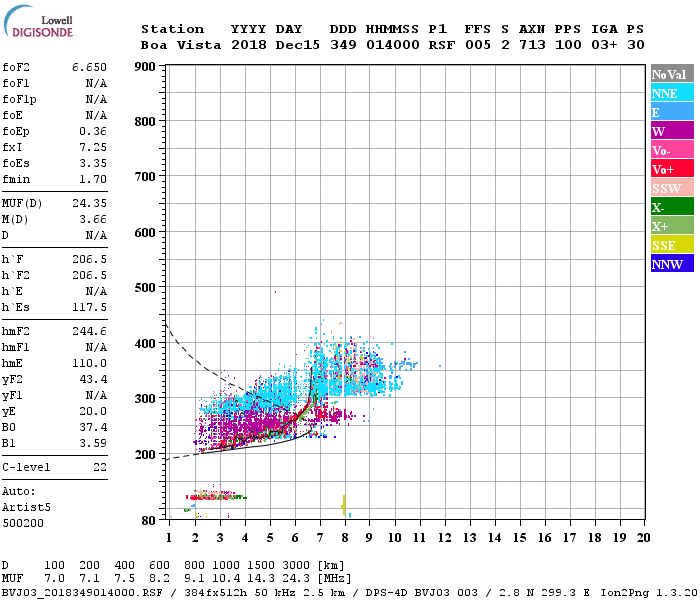Select the X+ light green legend swatch
Viewport: 700px width, 600px height.
pyautogui.click(x=672, y=226)
